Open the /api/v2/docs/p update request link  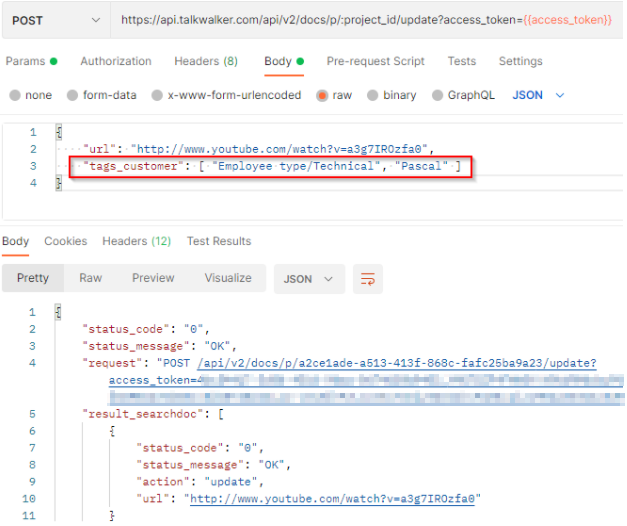coord(397,363)
